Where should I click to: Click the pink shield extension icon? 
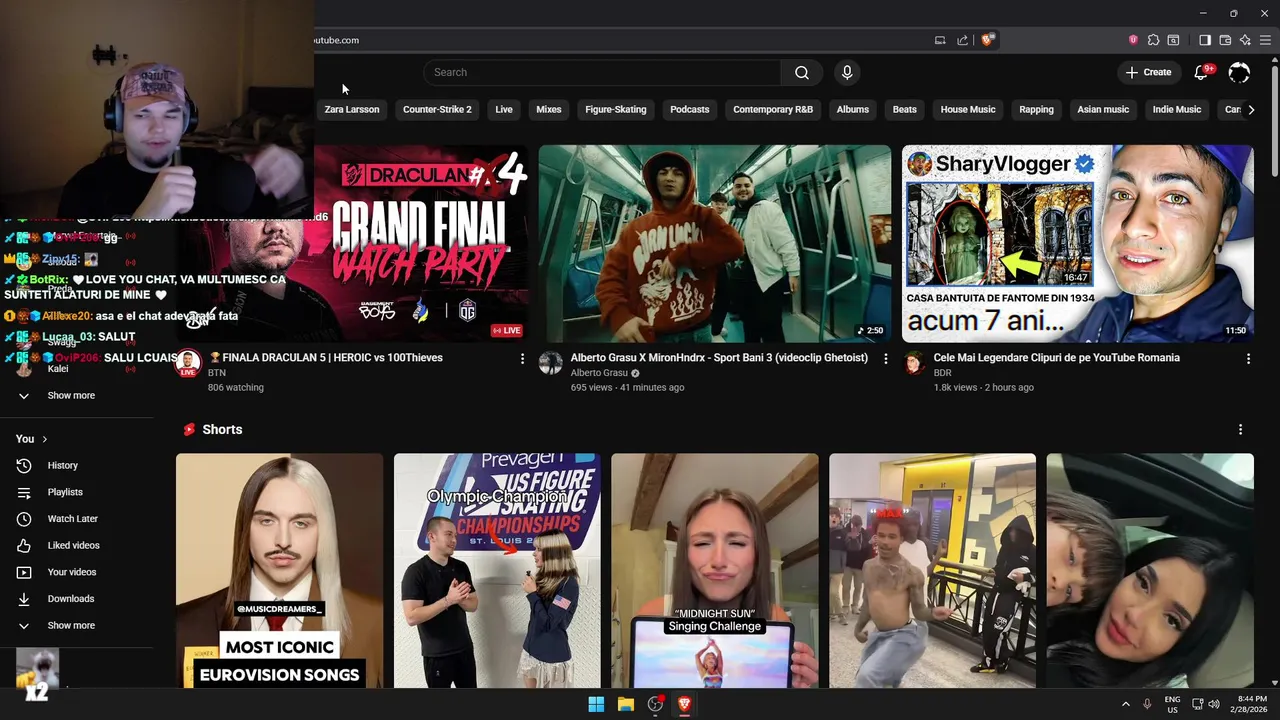[1133, 40]
